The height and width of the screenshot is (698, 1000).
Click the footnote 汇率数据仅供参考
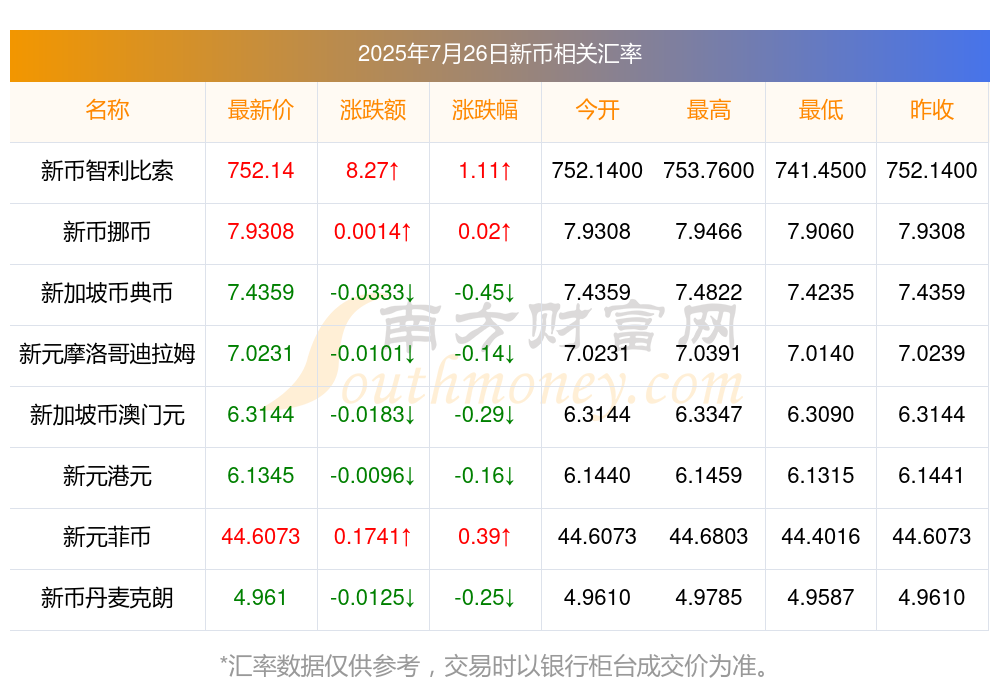(x=324, y=666)
